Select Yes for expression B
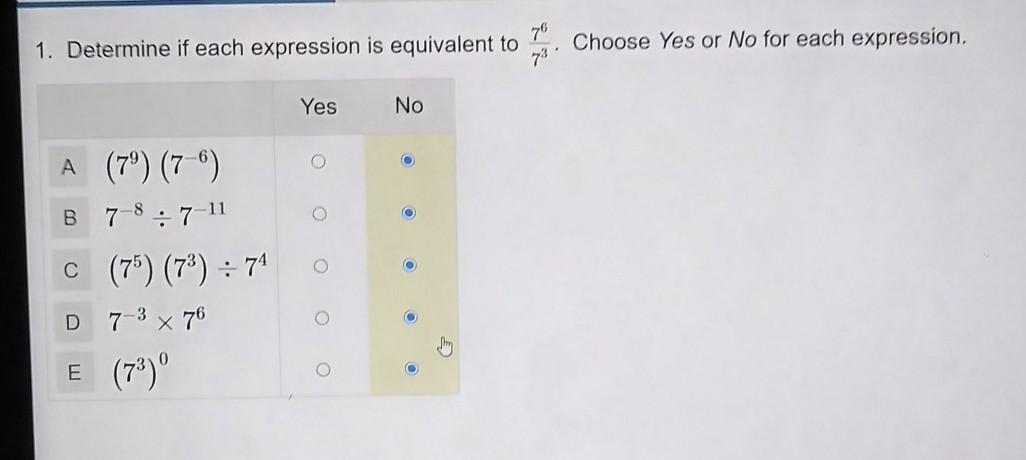This screenshot has height=460, width=1026. pos(317,214)
